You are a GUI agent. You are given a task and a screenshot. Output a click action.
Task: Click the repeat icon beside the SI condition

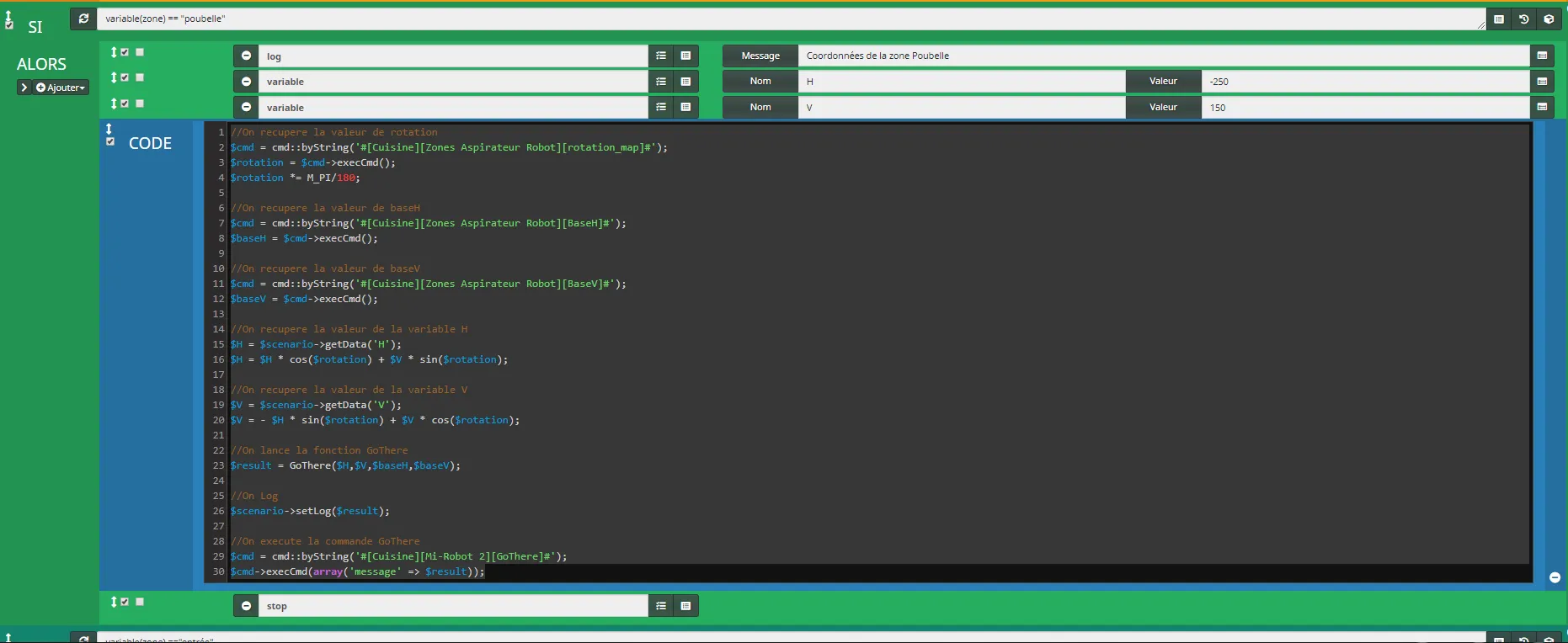click(x=83, y=19)
